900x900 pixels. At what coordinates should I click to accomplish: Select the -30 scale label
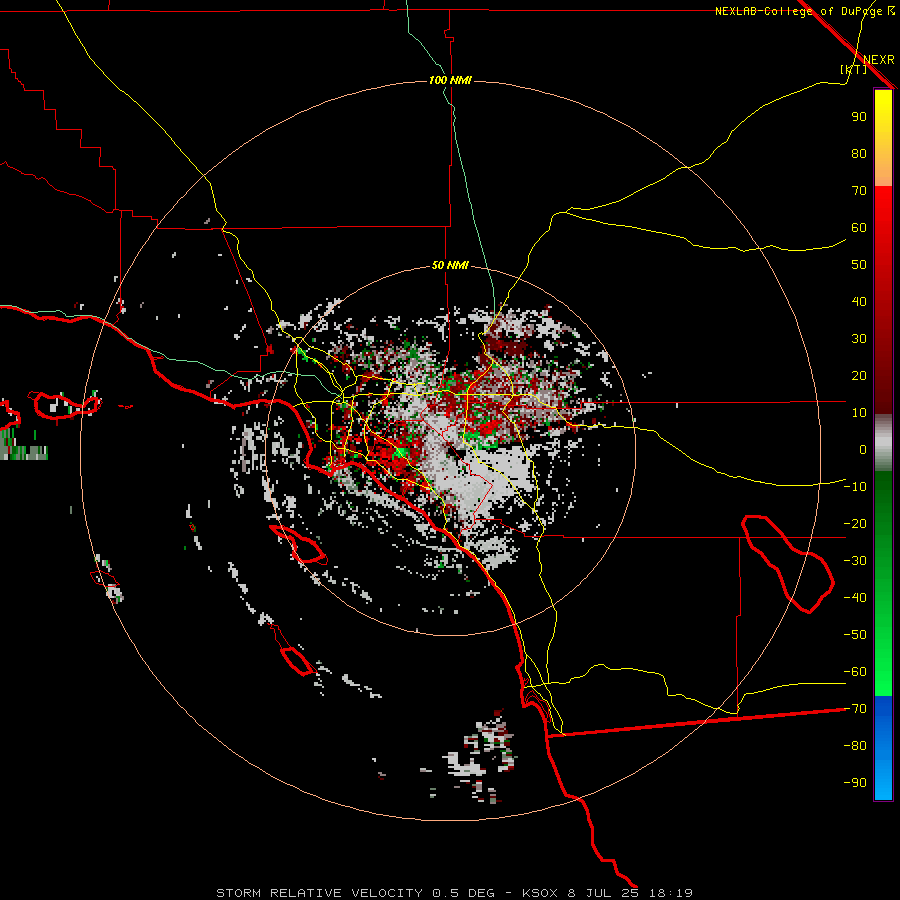click(x=855, y=561)
